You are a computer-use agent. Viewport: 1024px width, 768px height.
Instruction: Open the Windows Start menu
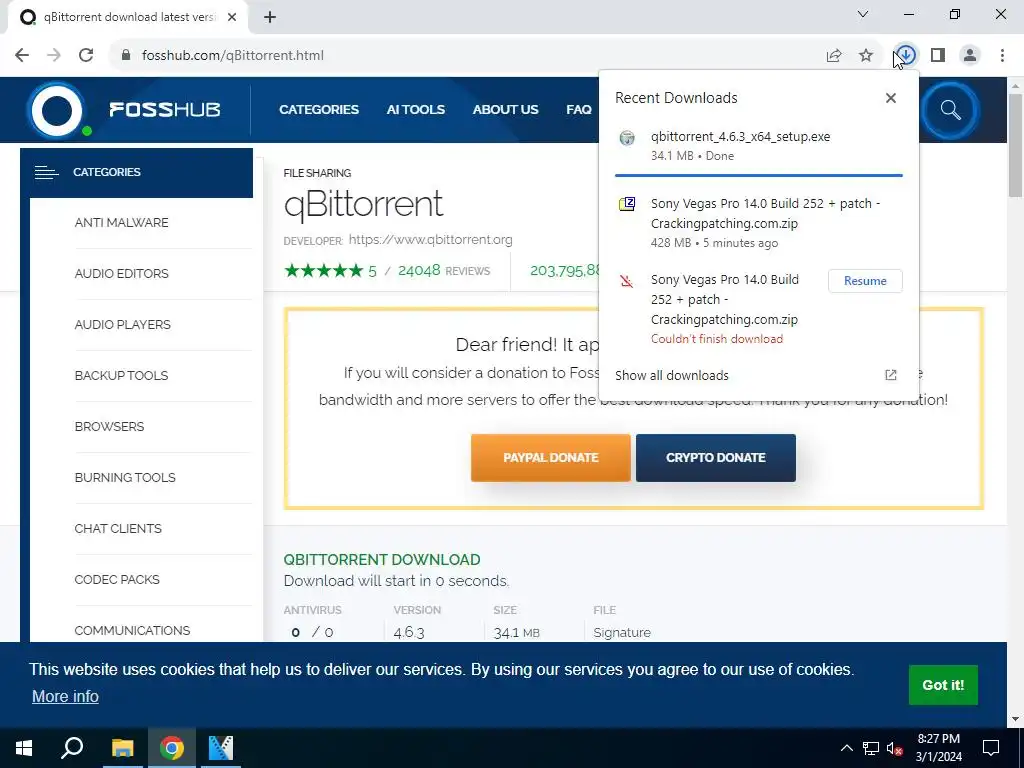(x=24, y=748)
